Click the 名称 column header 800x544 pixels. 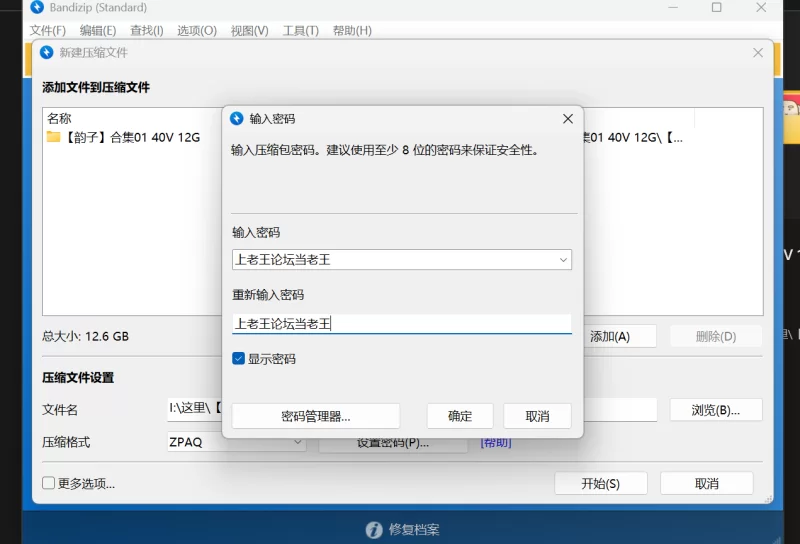[x=59, y=118]
